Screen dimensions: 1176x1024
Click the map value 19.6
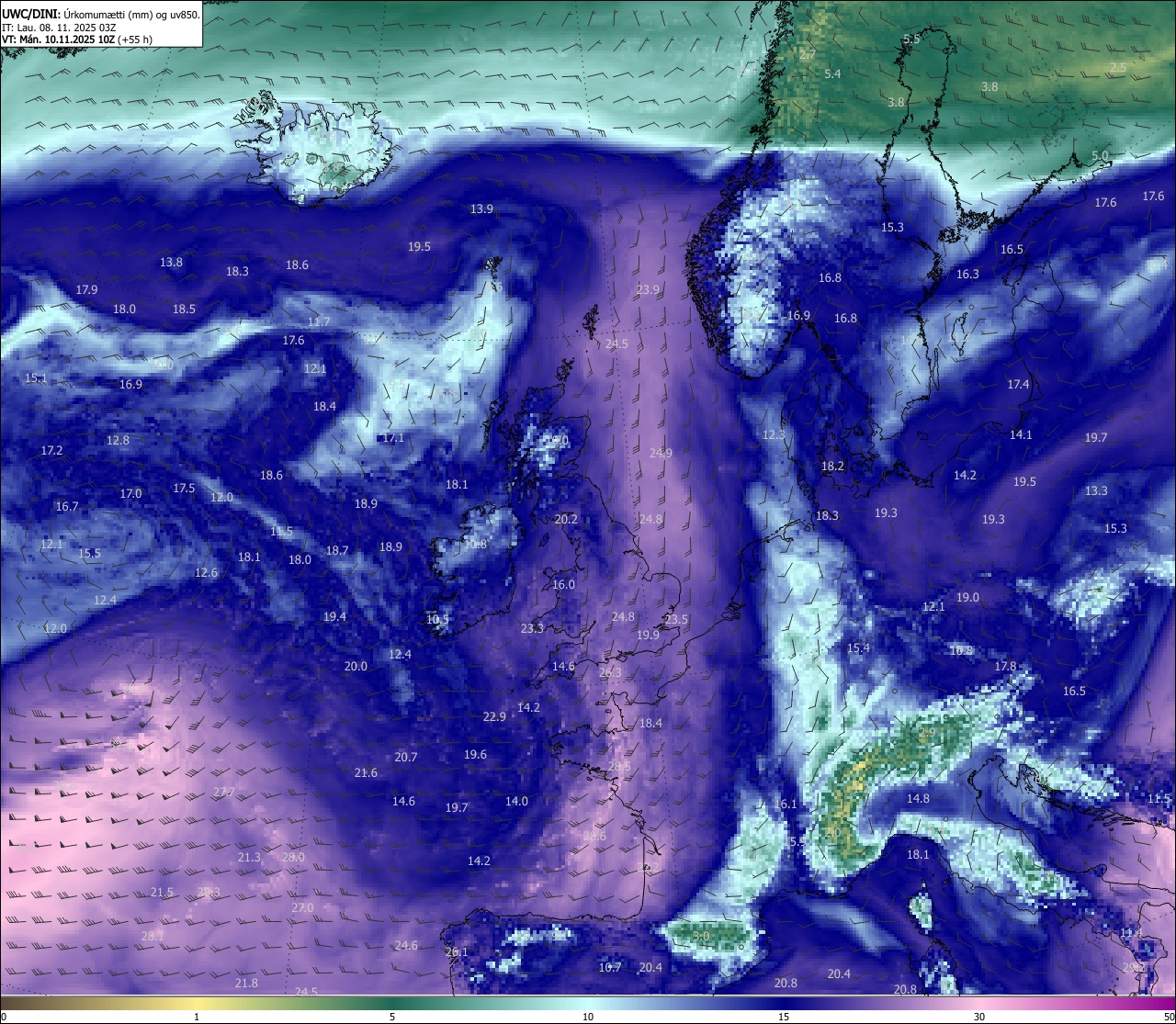475,754
